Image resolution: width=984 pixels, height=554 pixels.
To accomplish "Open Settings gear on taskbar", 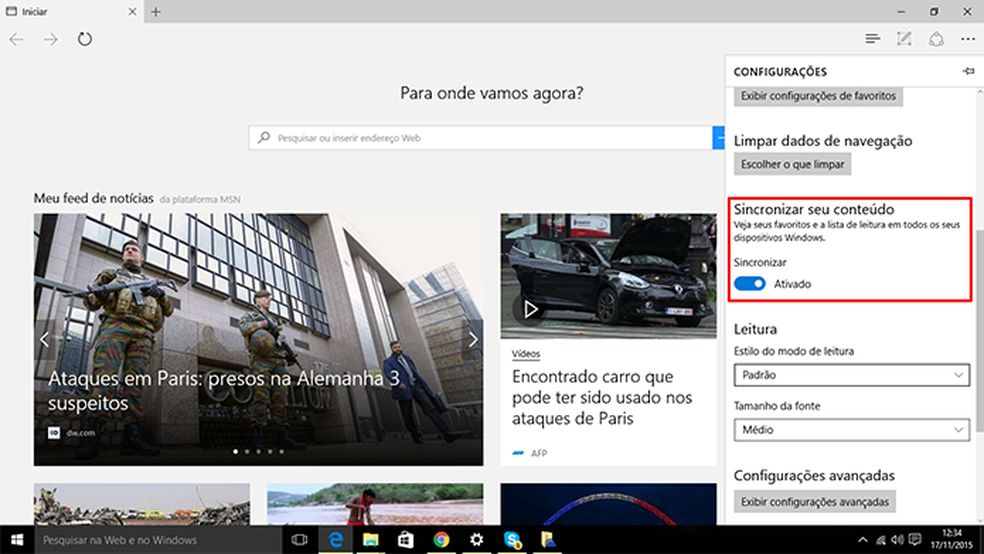I will tap(476, 540).
